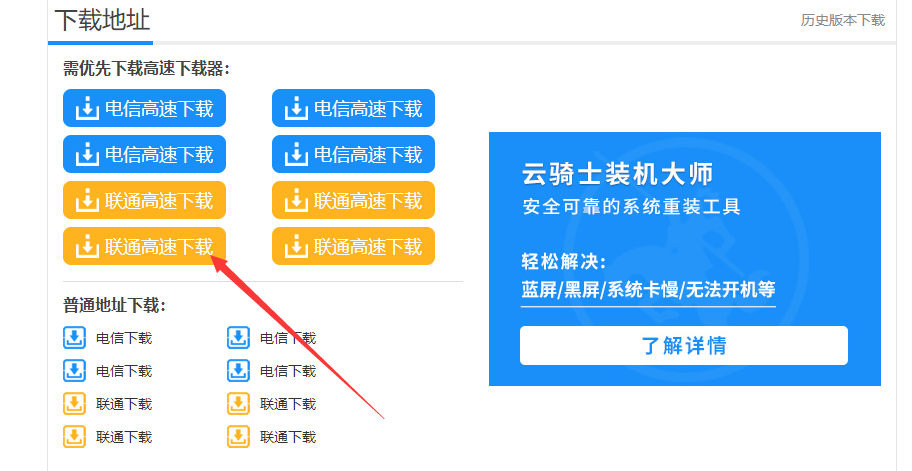Viewport: 912px width, 471px height.
Task: Click the blue download icon beside the first 电信下载 in the left column
Action: (74, 338)
